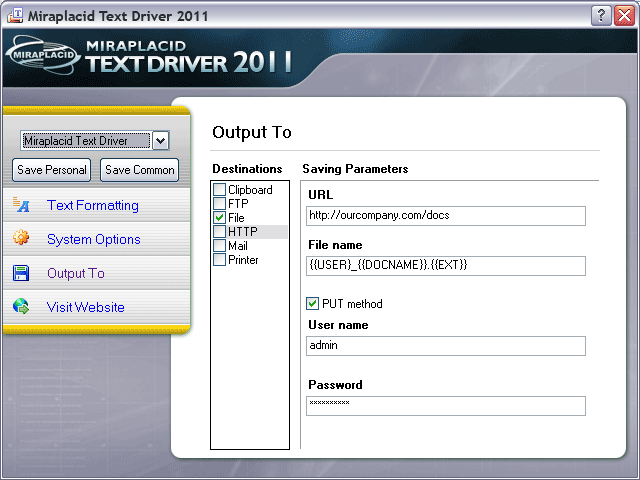
Task: Click the Visit Website globe icon
Action: (x=21, y=306)
